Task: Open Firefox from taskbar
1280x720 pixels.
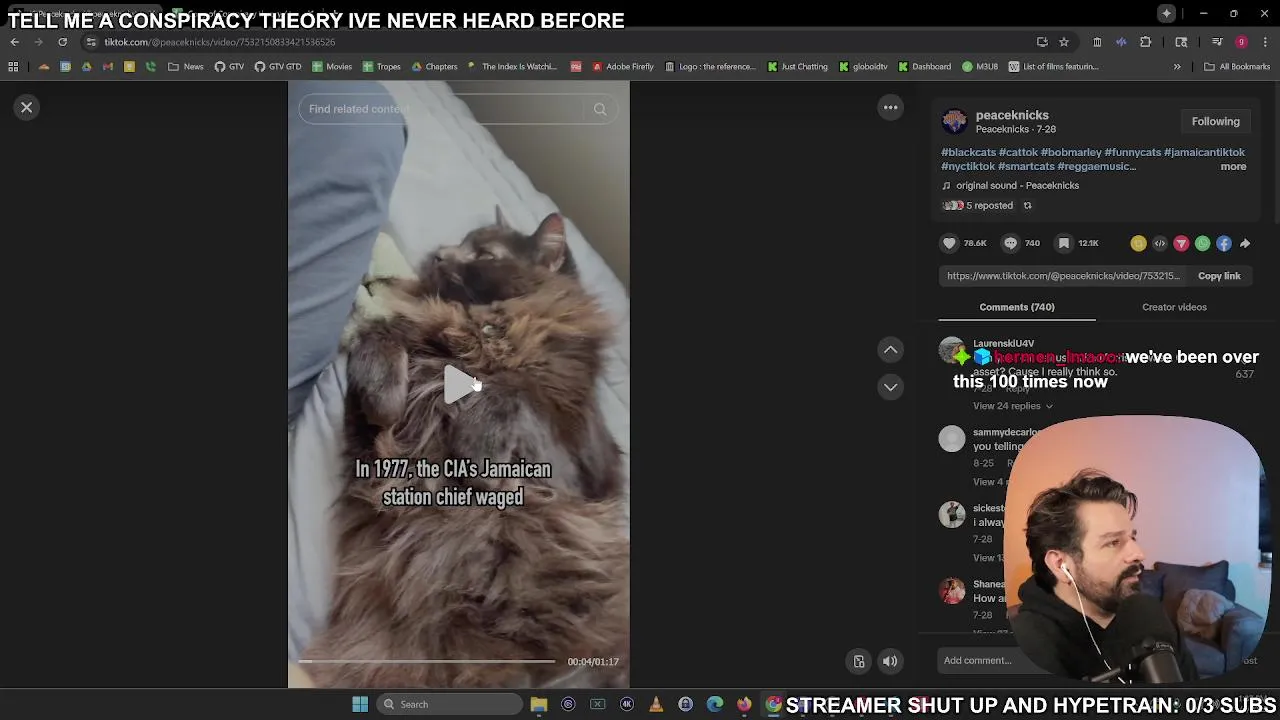Action: click(x=744, y=704)
